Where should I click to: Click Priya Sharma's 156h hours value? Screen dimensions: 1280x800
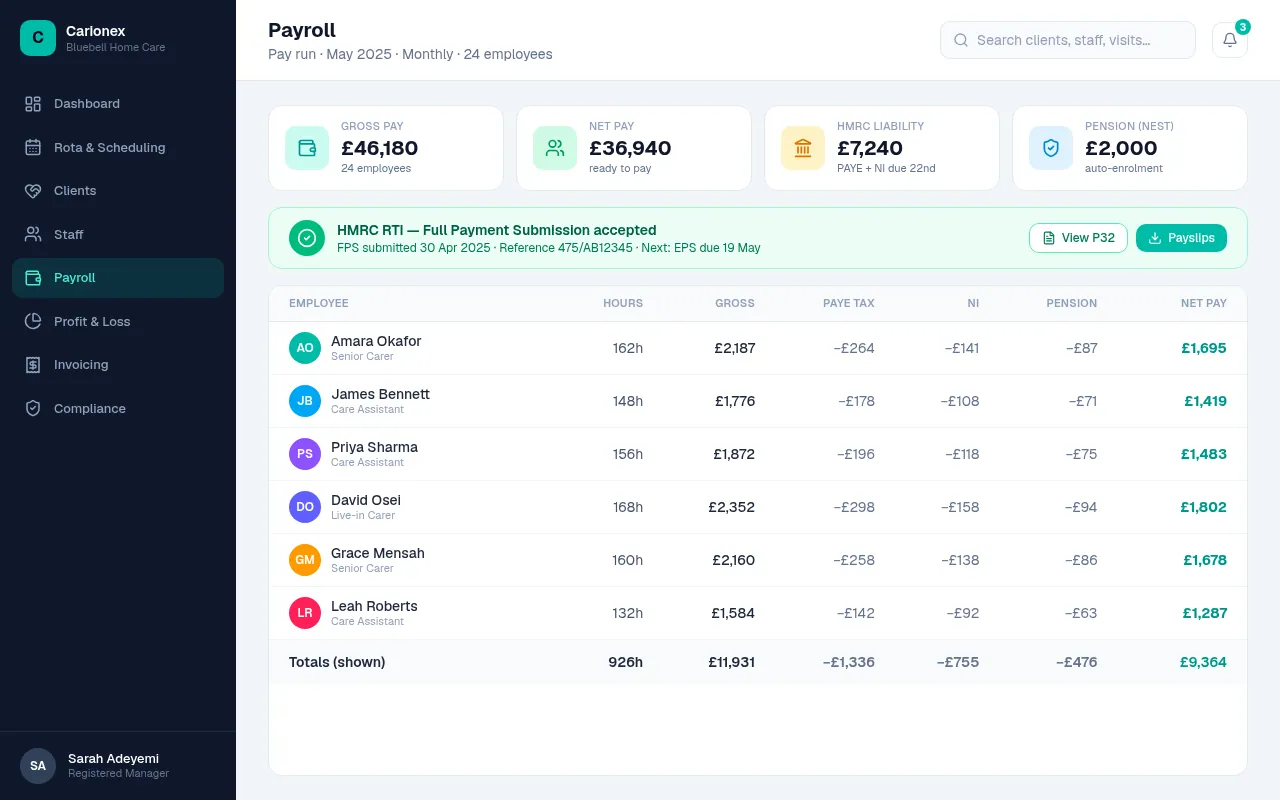[628, 454]
